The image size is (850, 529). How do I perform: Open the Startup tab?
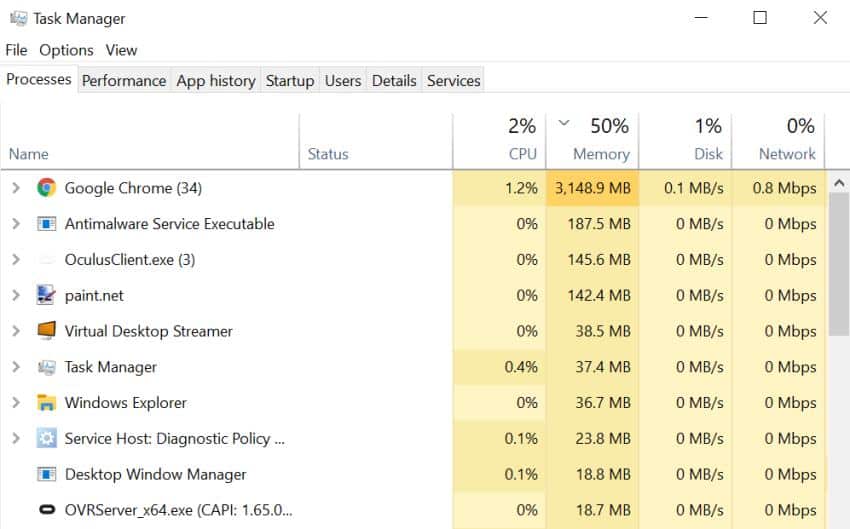coord(290,80)
